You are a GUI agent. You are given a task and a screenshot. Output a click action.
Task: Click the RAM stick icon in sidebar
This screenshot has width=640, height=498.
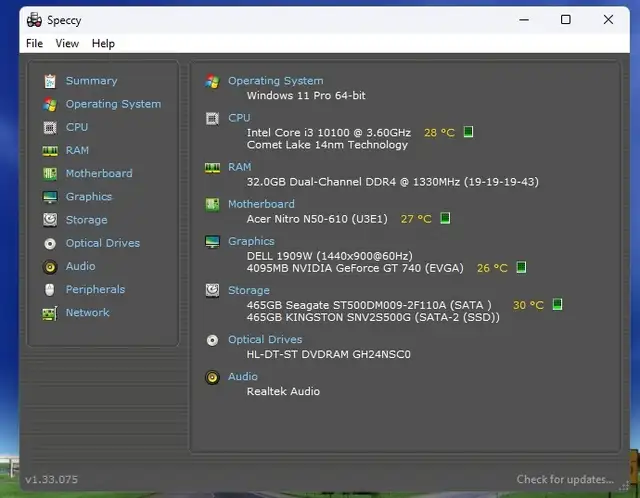[50, 151]
